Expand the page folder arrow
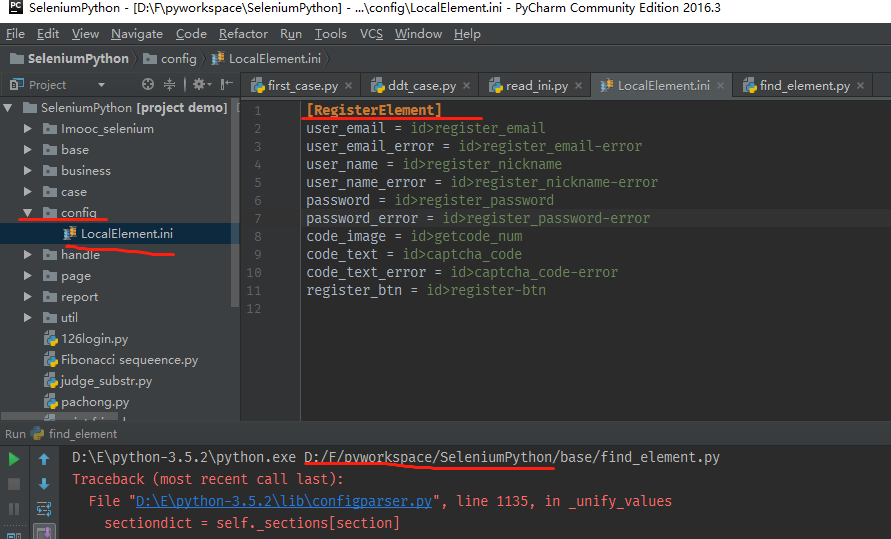 pos(27,276)
